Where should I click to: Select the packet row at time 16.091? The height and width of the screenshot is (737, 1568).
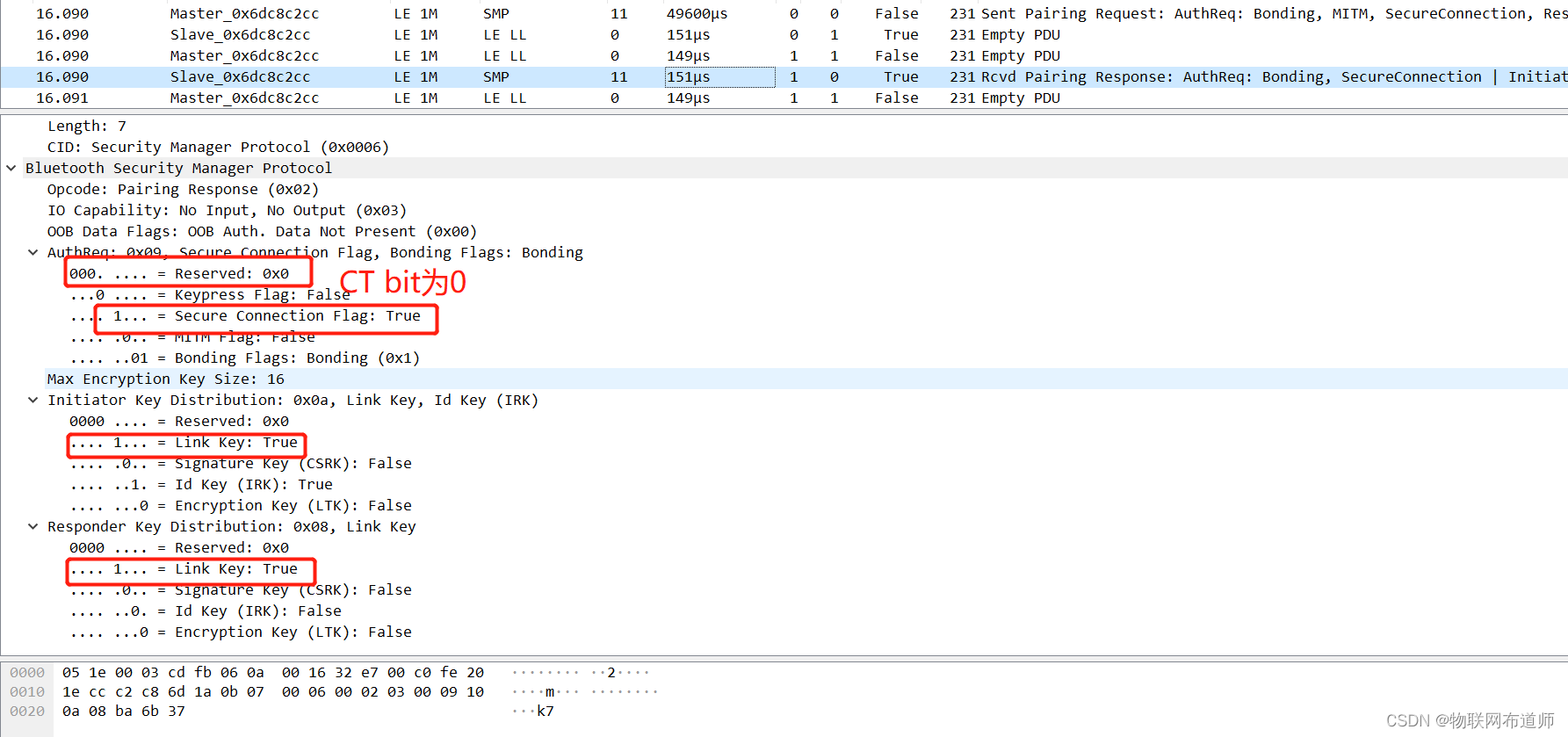tap(784, 98)
